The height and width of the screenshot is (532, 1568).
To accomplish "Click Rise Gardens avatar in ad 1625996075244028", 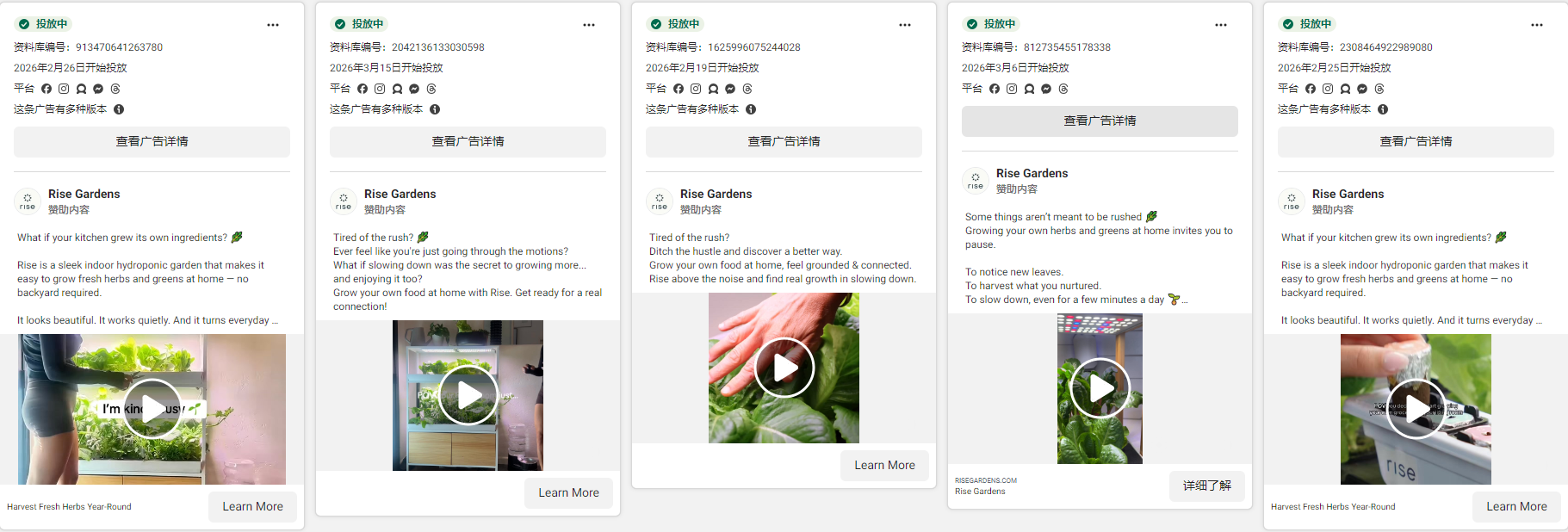I will 660,201.
